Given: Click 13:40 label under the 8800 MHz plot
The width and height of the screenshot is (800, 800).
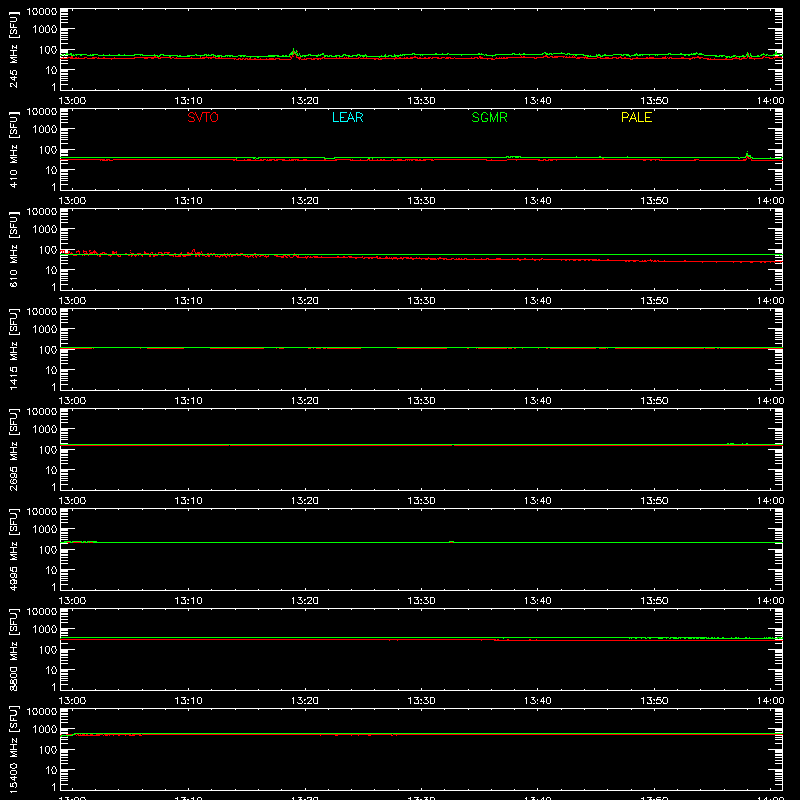Looking at the screenshot, I should 538,701.
